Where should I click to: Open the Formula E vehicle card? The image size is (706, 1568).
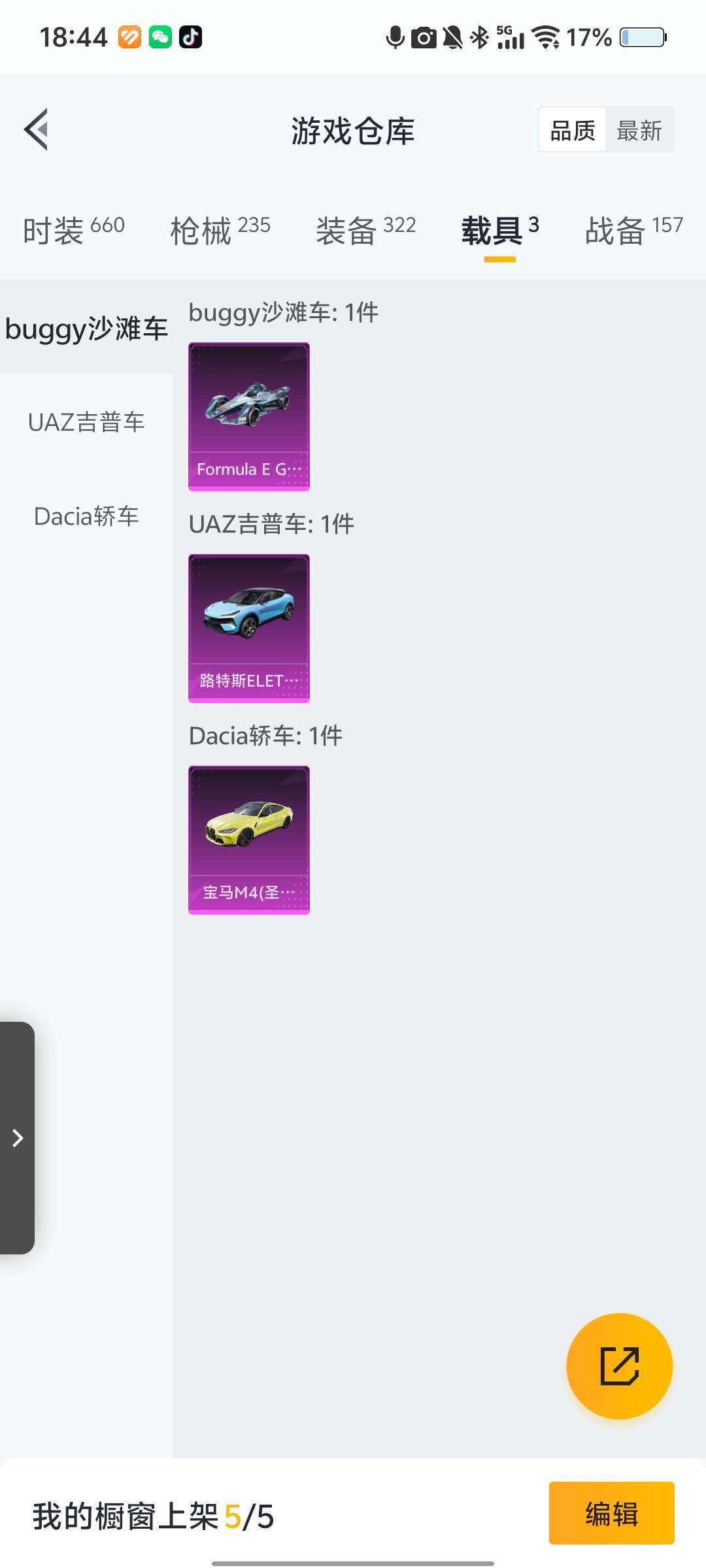pyautogui.click(x=249, y=417)
